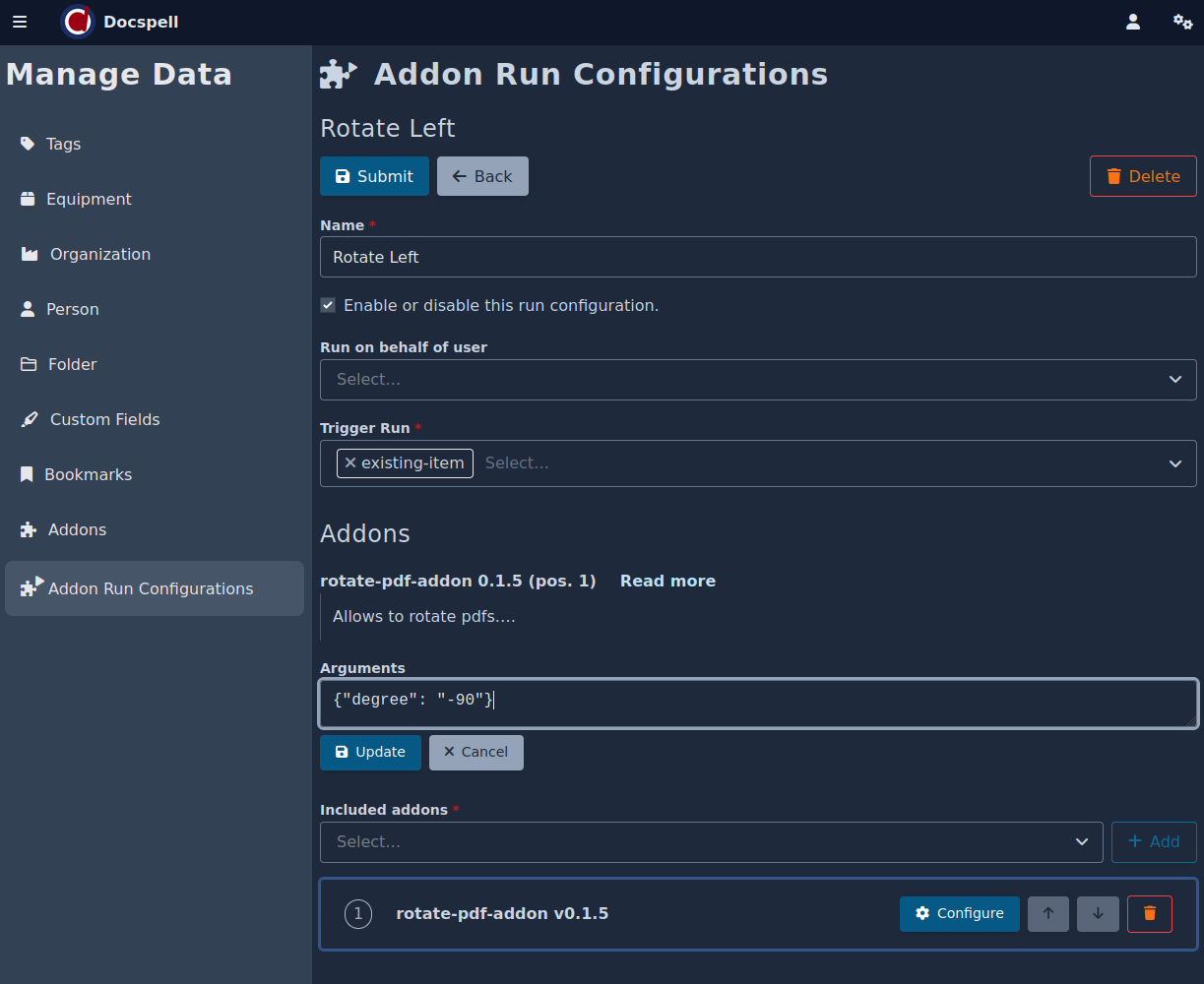
Task: Move rotate-pdf-addon down with arrow
Action: pyautogui.click(x=1098, y=913)
